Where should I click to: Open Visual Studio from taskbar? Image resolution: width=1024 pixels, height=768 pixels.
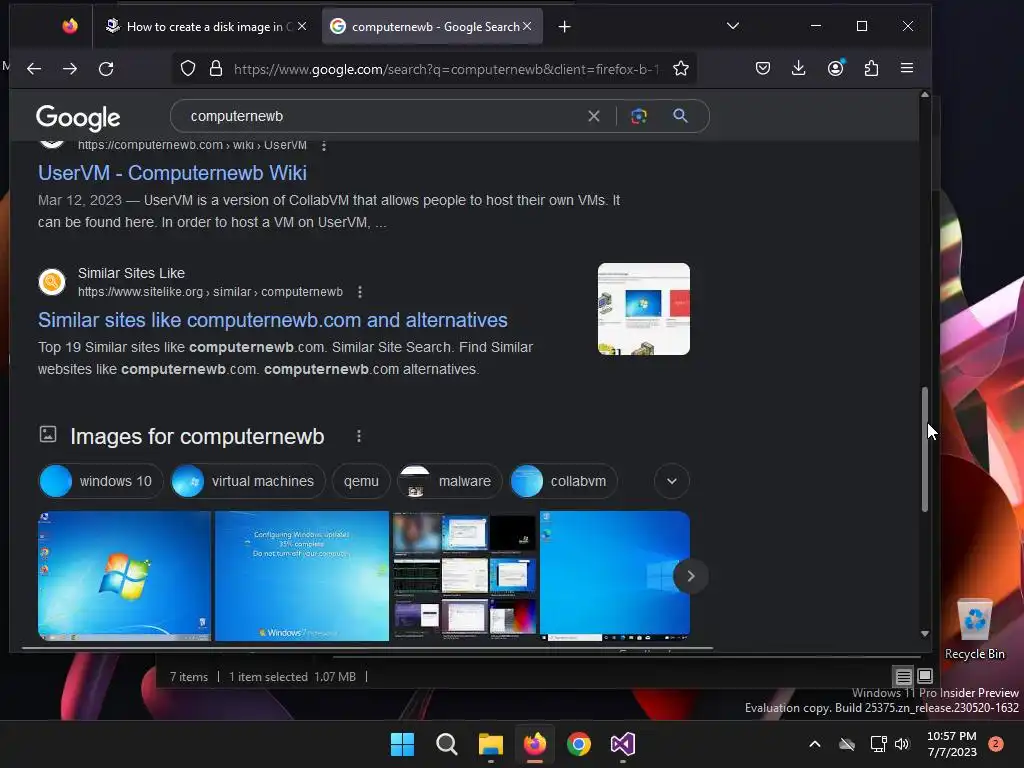point(623,744)
